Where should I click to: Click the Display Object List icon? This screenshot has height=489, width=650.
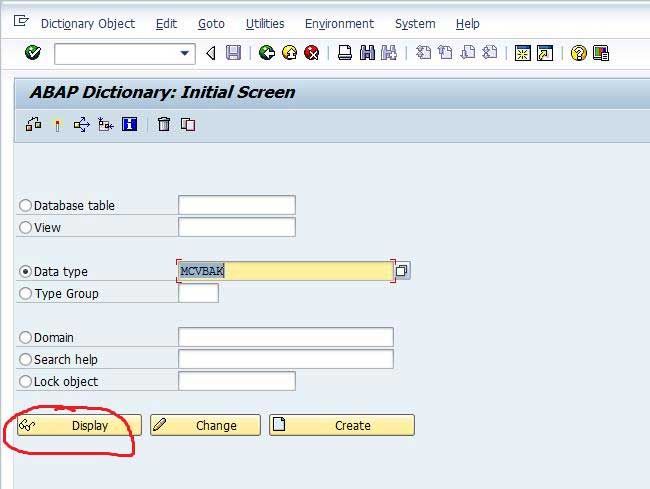[106, 124]
